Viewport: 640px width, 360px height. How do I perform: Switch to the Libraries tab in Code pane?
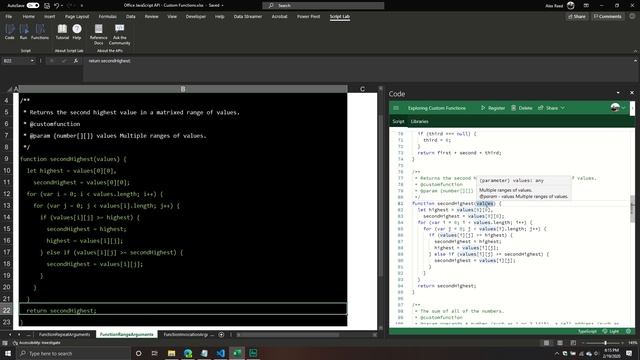pos(420,122)
